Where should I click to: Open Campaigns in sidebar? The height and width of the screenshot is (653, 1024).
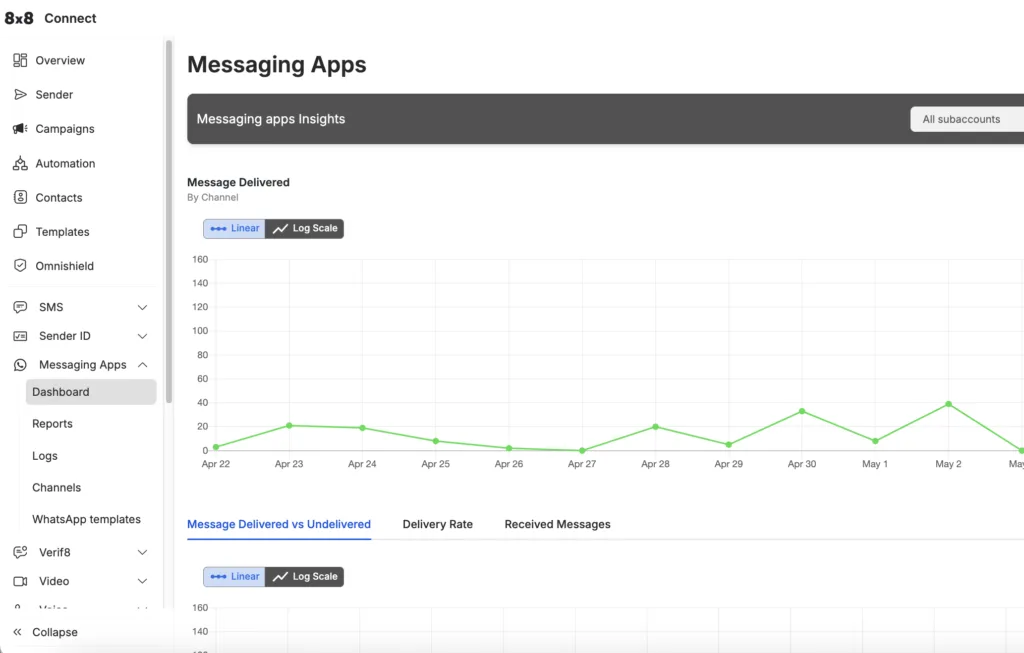pos(65,129)
